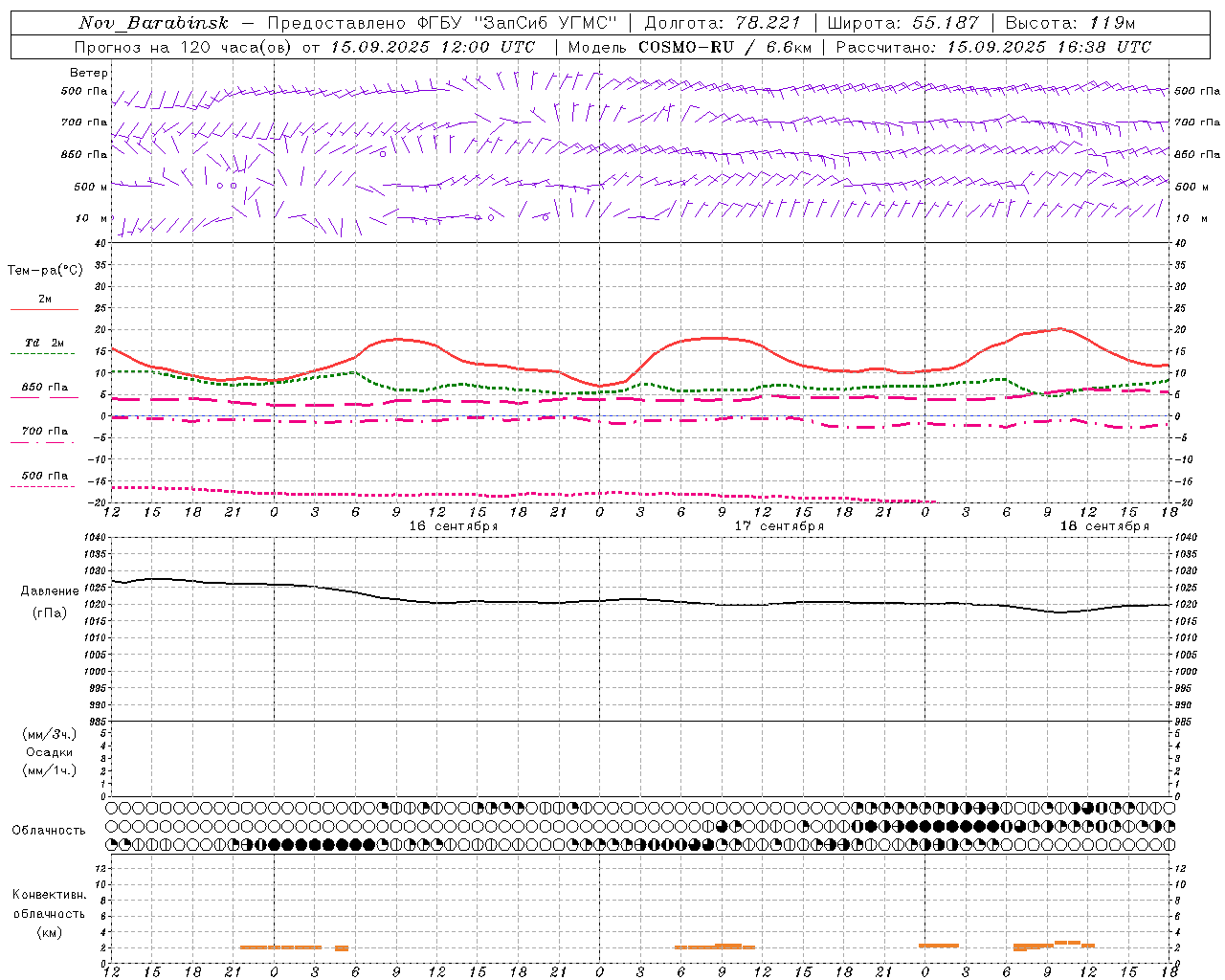This screenshot has width=1225, height=980.
Task: Click the Осадки panel label
Action: [49, 752]
